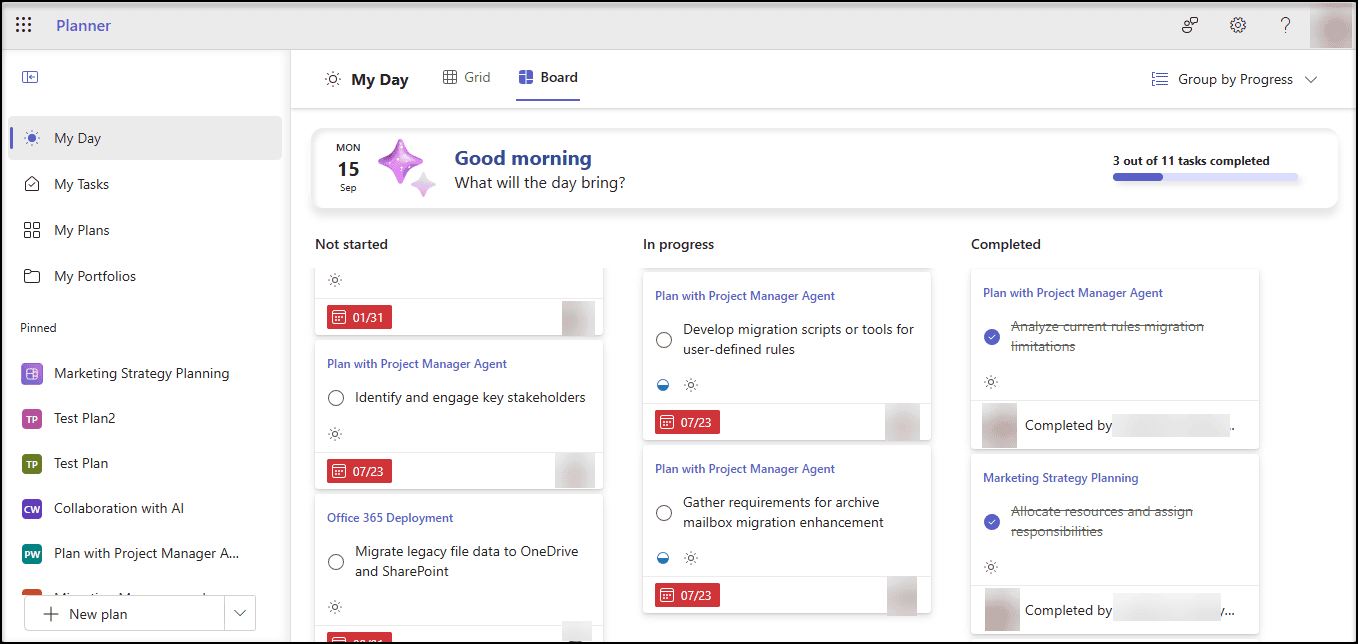Viewport: 1358px width, 644px height.
Task: Open task titled Identify and engage key stakeholders
Action: (470, 398)
